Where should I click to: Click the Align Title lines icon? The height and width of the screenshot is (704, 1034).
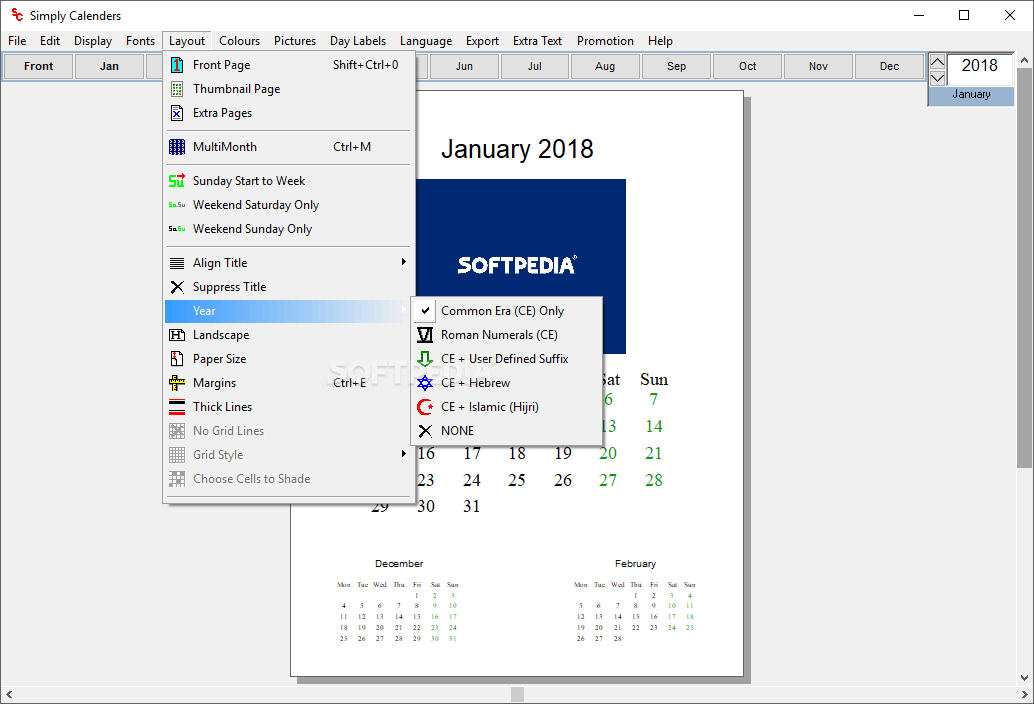[x=177, y=263]
